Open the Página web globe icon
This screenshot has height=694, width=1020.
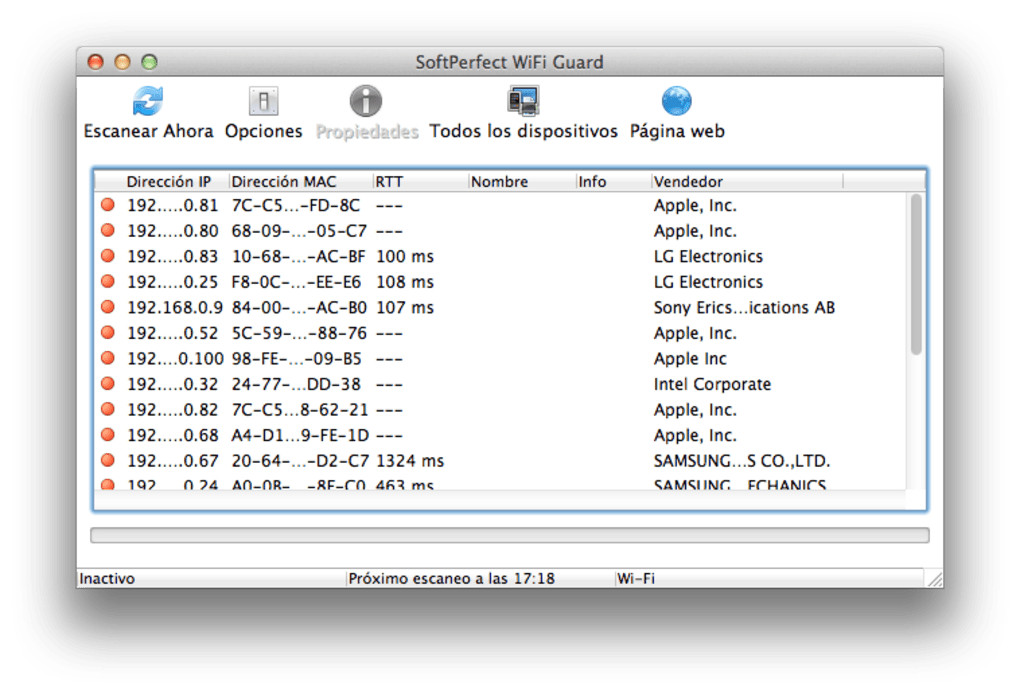tap(677, 101)
